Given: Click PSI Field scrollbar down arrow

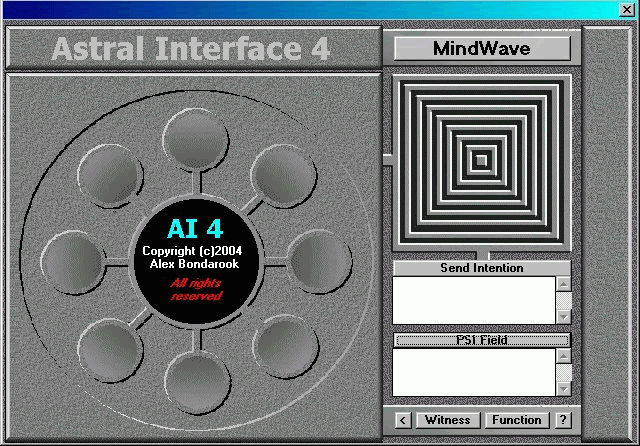Looking at the screenshot, I should click(x=564, y=388).
